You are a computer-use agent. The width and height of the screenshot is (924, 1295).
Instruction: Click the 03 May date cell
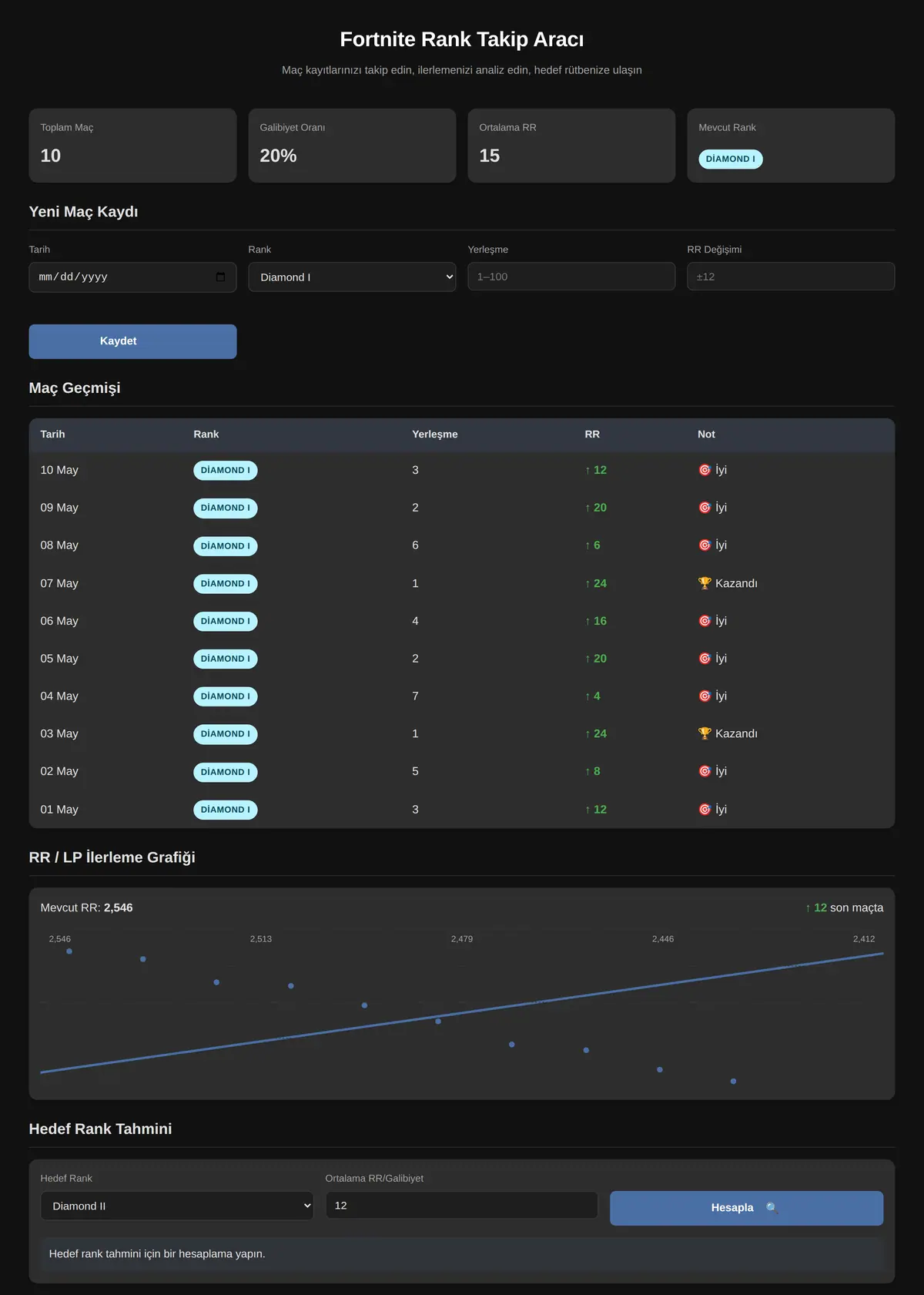(x=59, y=733)
